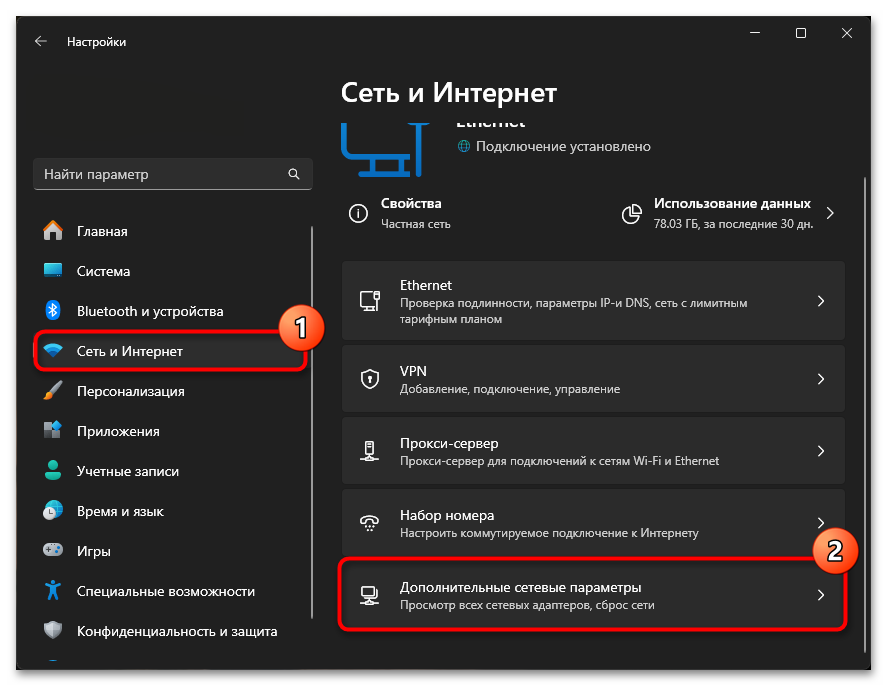This screenshot has width=887, height=686.
Task: Click the pie chart data usage icon
Action: 632,214
